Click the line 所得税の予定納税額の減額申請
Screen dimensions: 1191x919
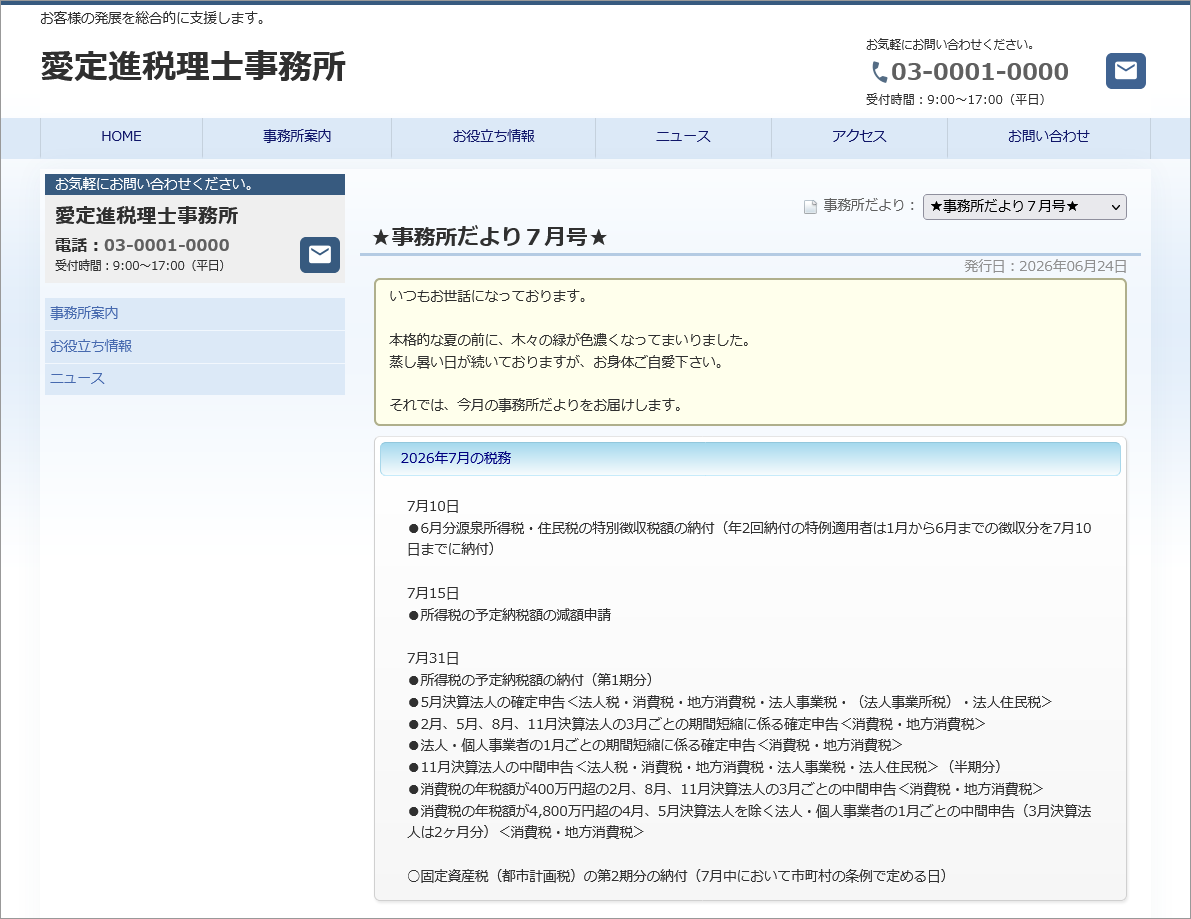coord(509,615)
